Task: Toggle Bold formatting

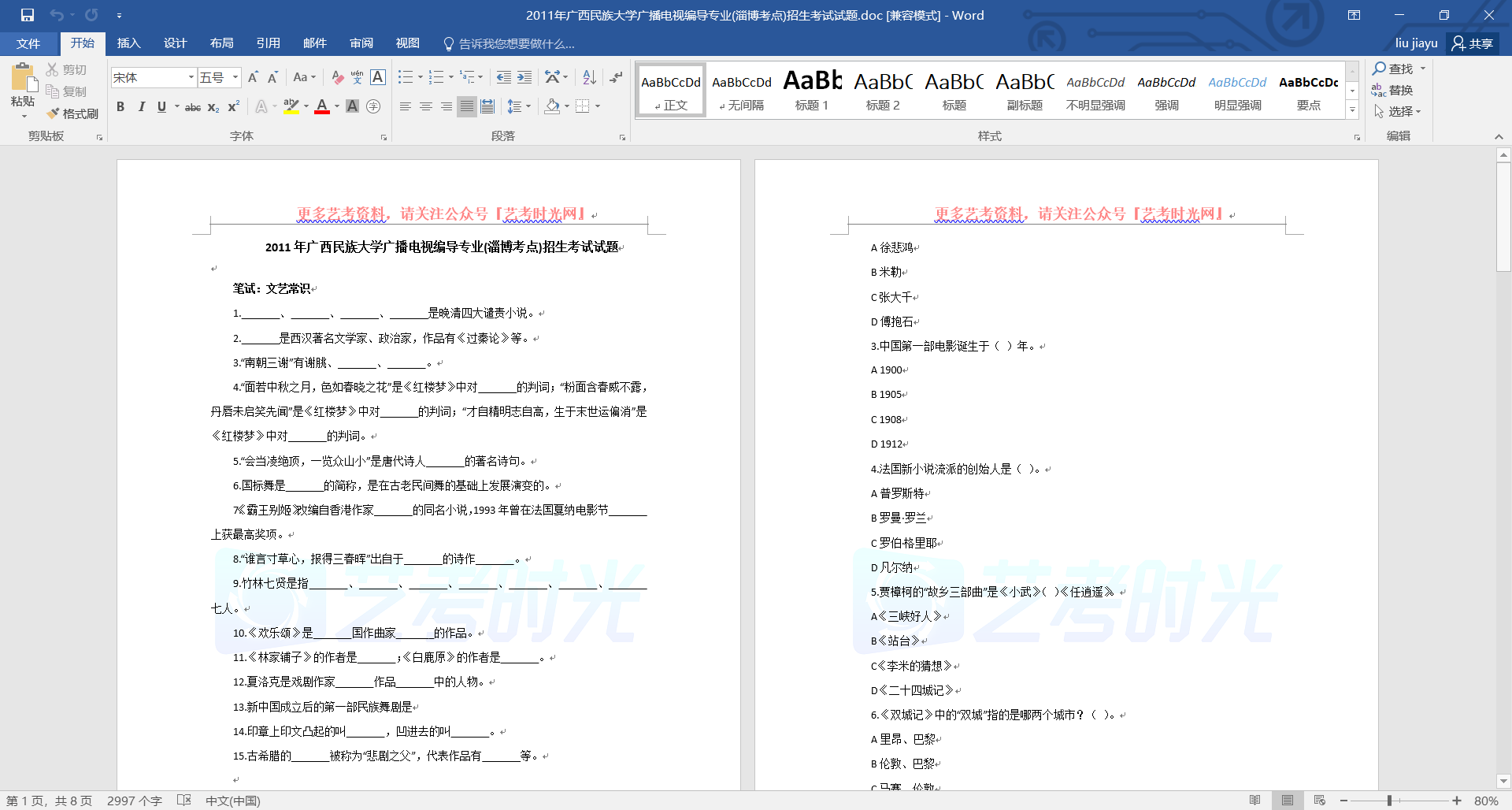Action: click(x=120, y=107)
